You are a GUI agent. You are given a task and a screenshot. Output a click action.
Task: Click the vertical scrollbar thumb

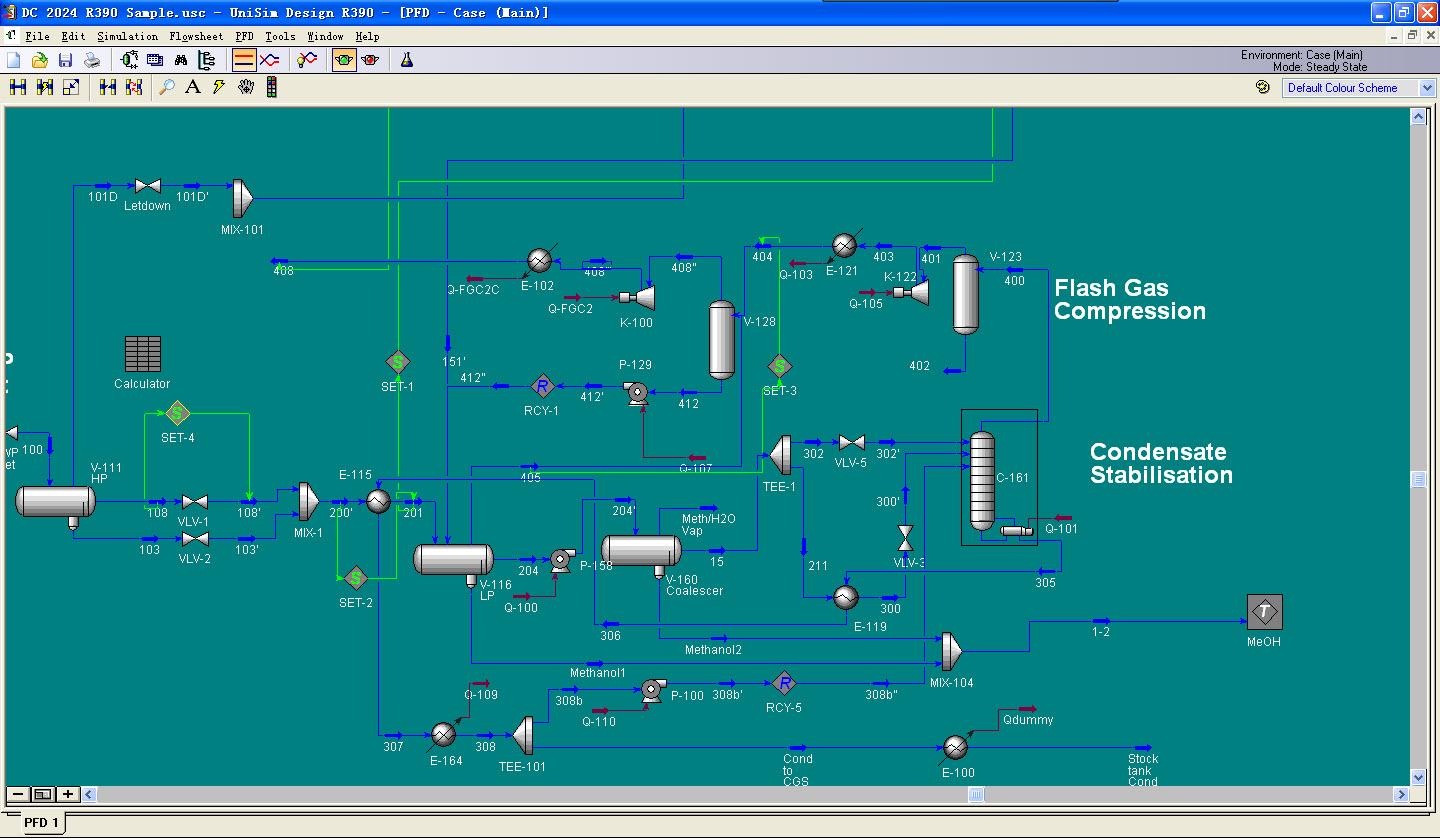point(1418,480)
